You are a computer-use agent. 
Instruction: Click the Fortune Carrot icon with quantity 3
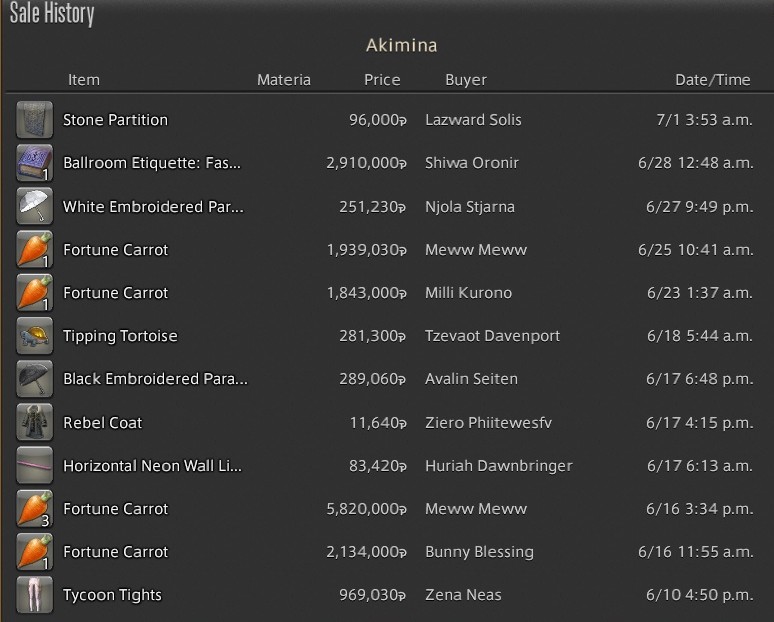click(35, 509)
